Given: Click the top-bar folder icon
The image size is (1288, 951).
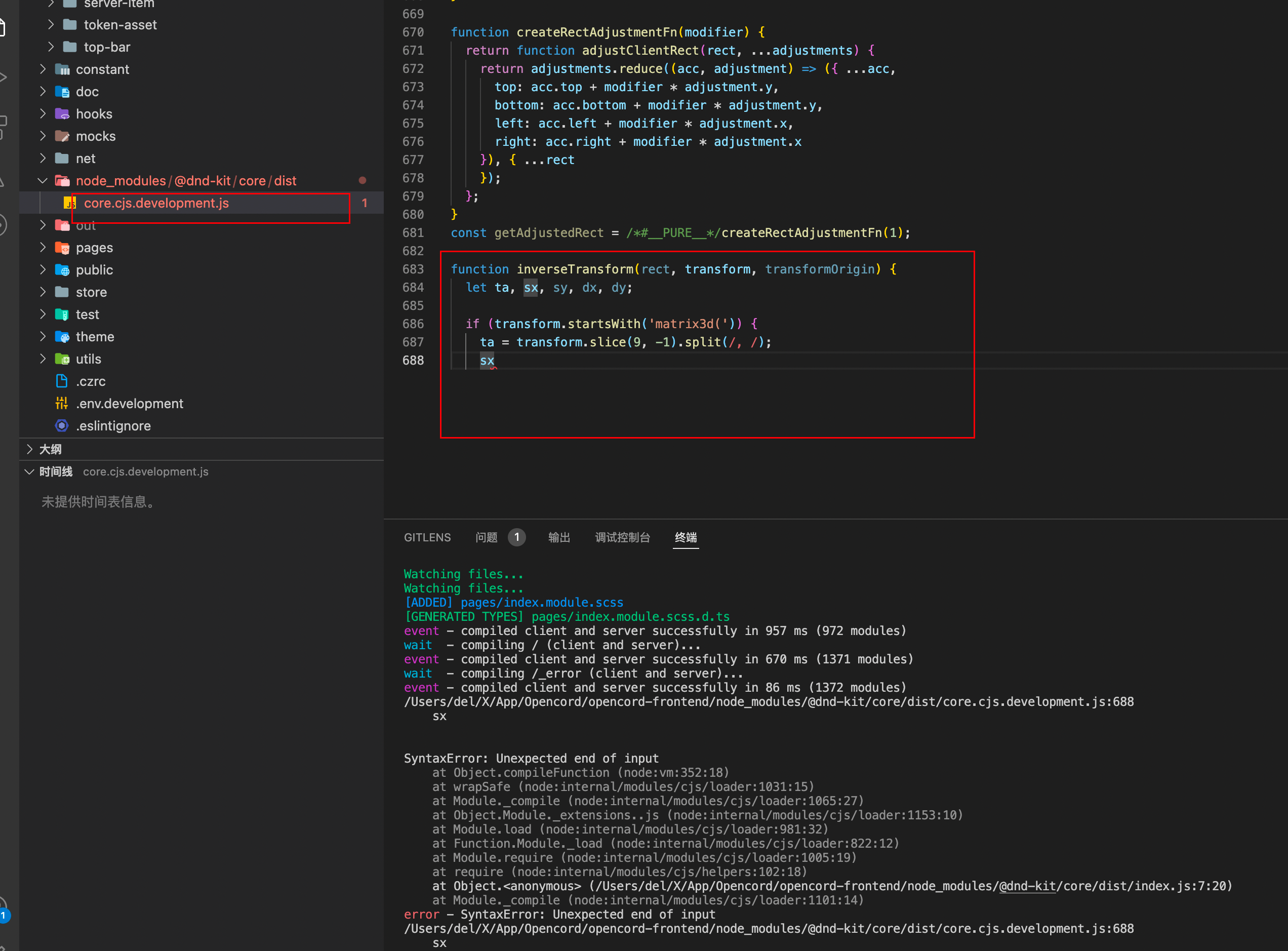Looking at the screenshot, I should (70, 47).
